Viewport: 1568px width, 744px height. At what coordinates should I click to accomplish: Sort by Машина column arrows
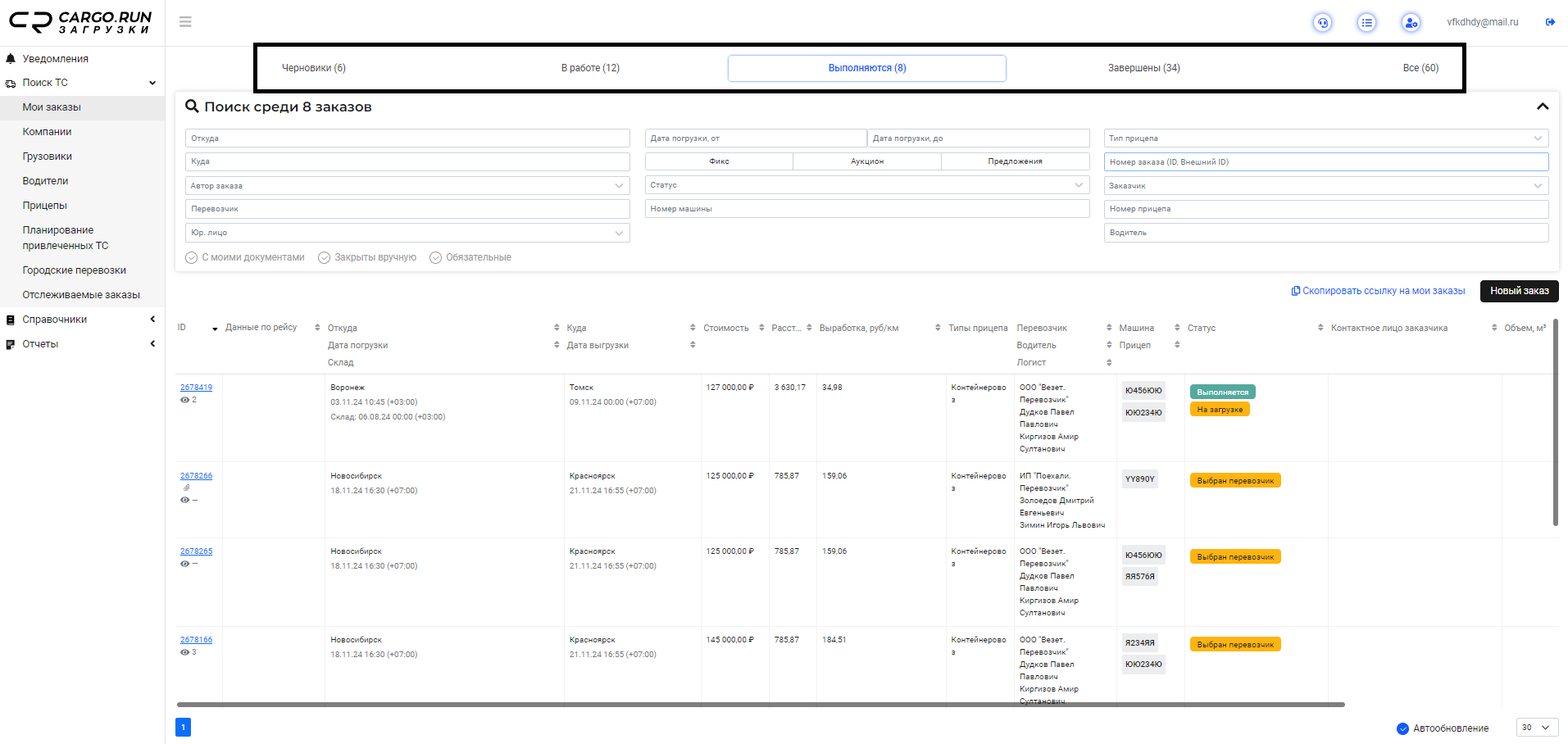[1177, 328]
